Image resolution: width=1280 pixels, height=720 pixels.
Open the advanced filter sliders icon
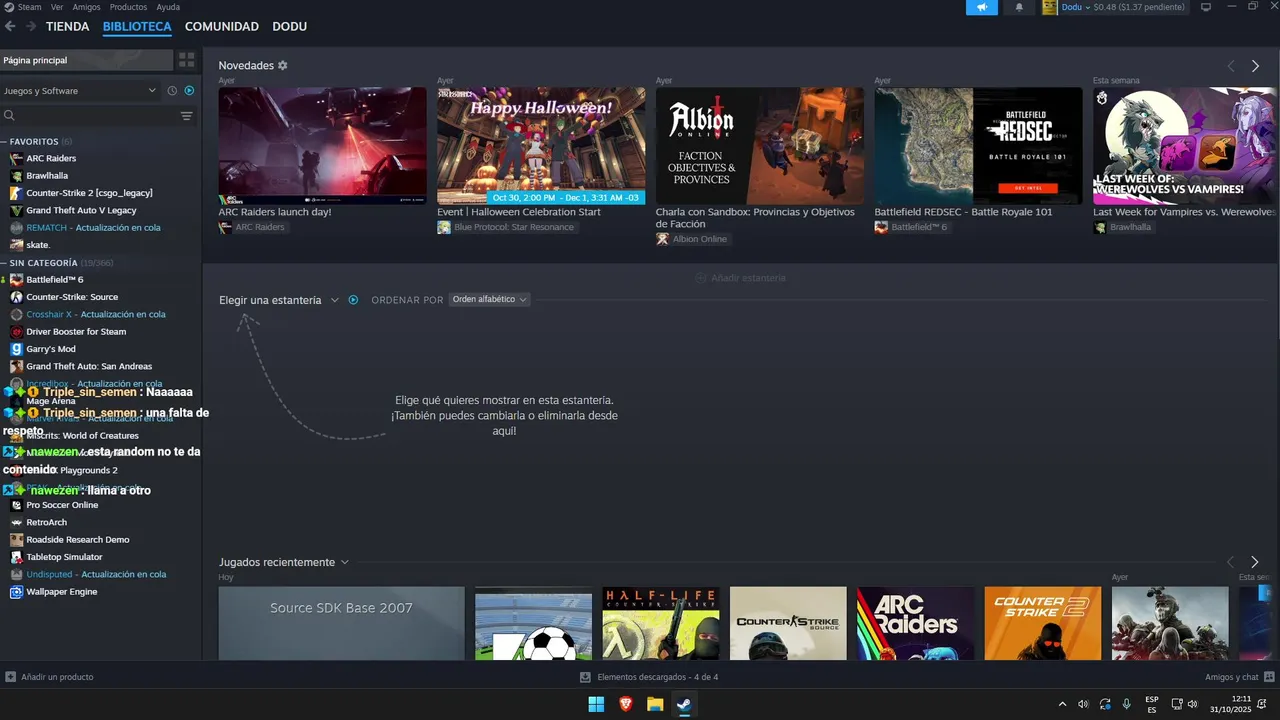pos(186,116)
